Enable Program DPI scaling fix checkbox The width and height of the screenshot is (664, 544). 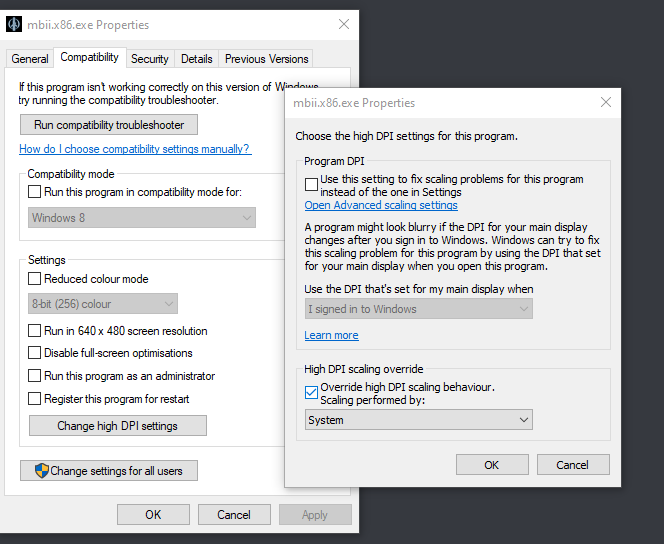click(311, 185)
